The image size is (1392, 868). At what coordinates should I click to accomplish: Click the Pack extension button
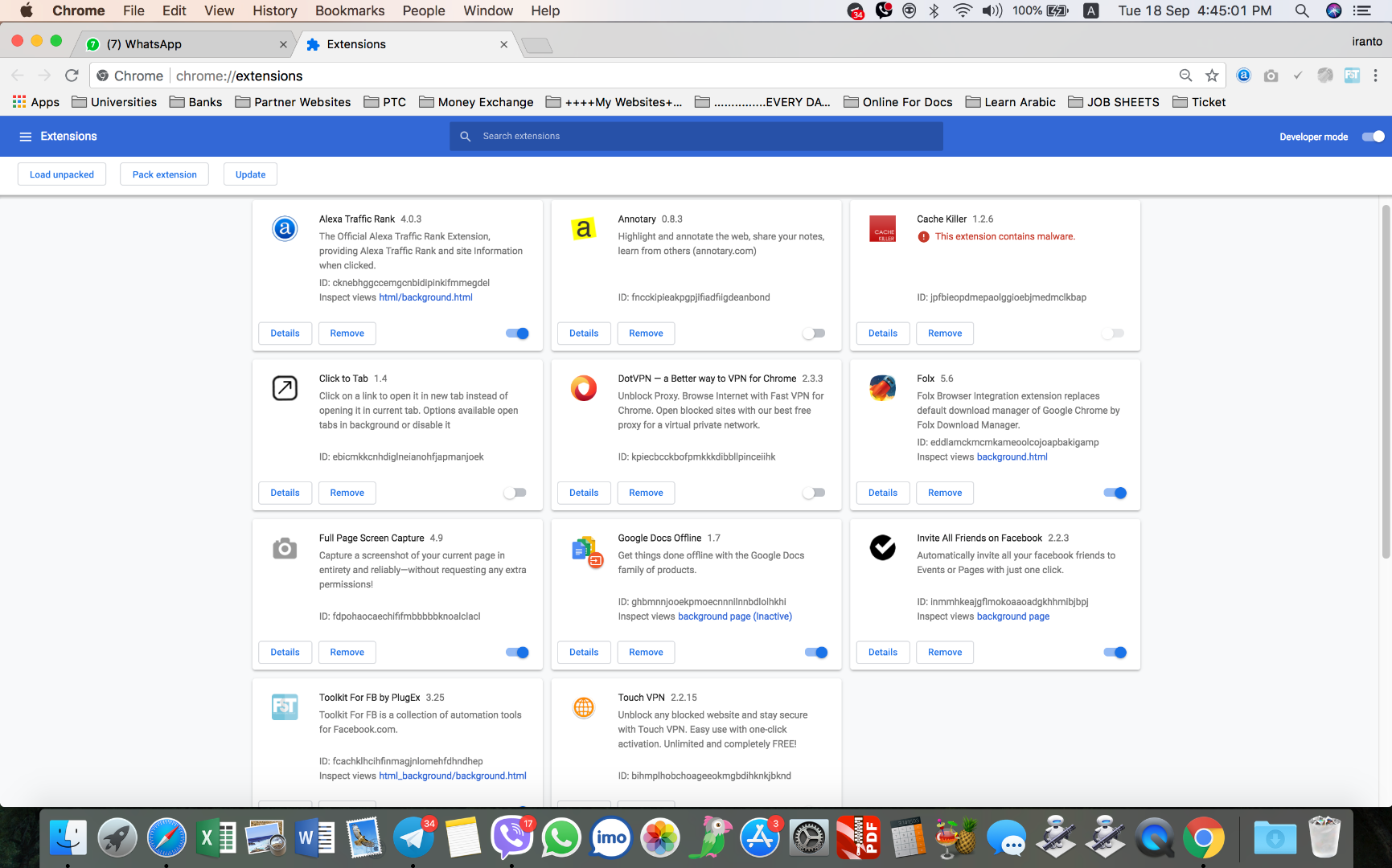tap(165, 174)
